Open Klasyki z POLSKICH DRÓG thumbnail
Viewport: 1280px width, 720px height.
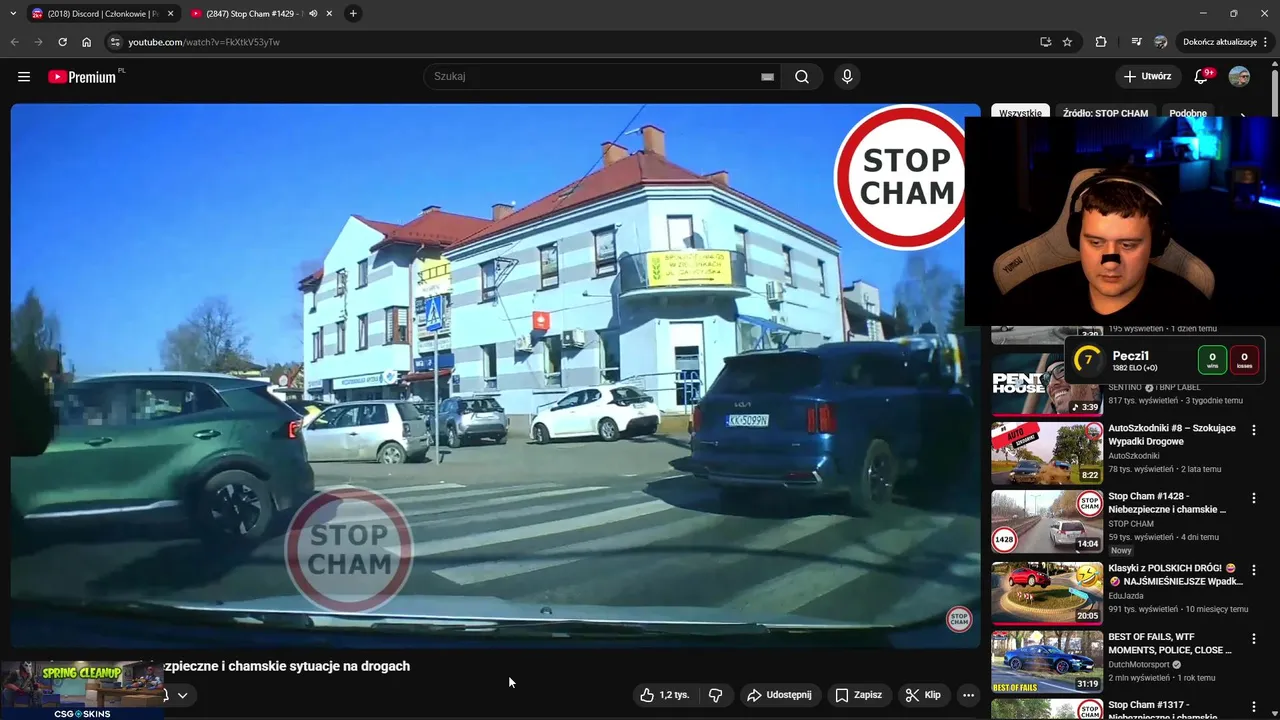(x=1047, y=592)
